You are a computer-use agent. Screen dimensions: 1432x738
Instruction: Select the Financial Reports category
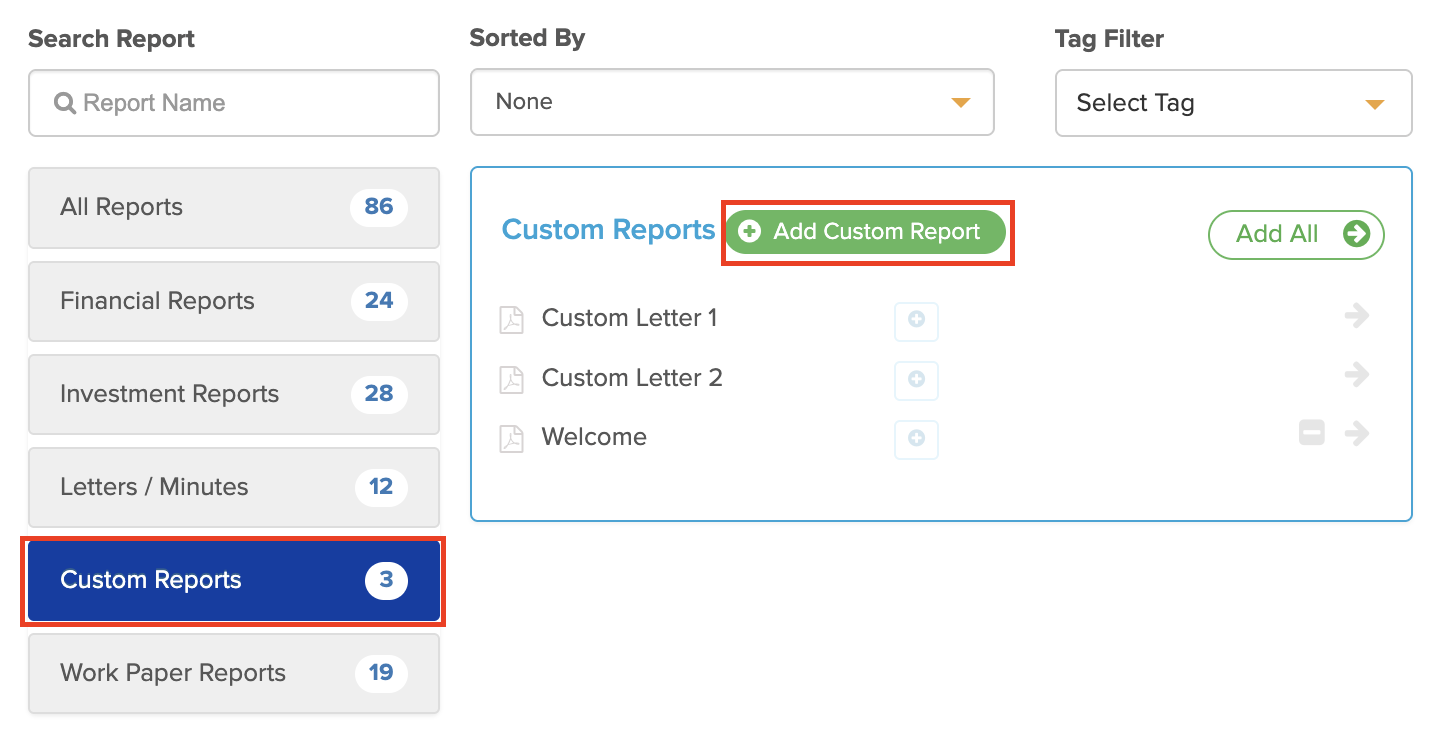click(x=234, y=301)
